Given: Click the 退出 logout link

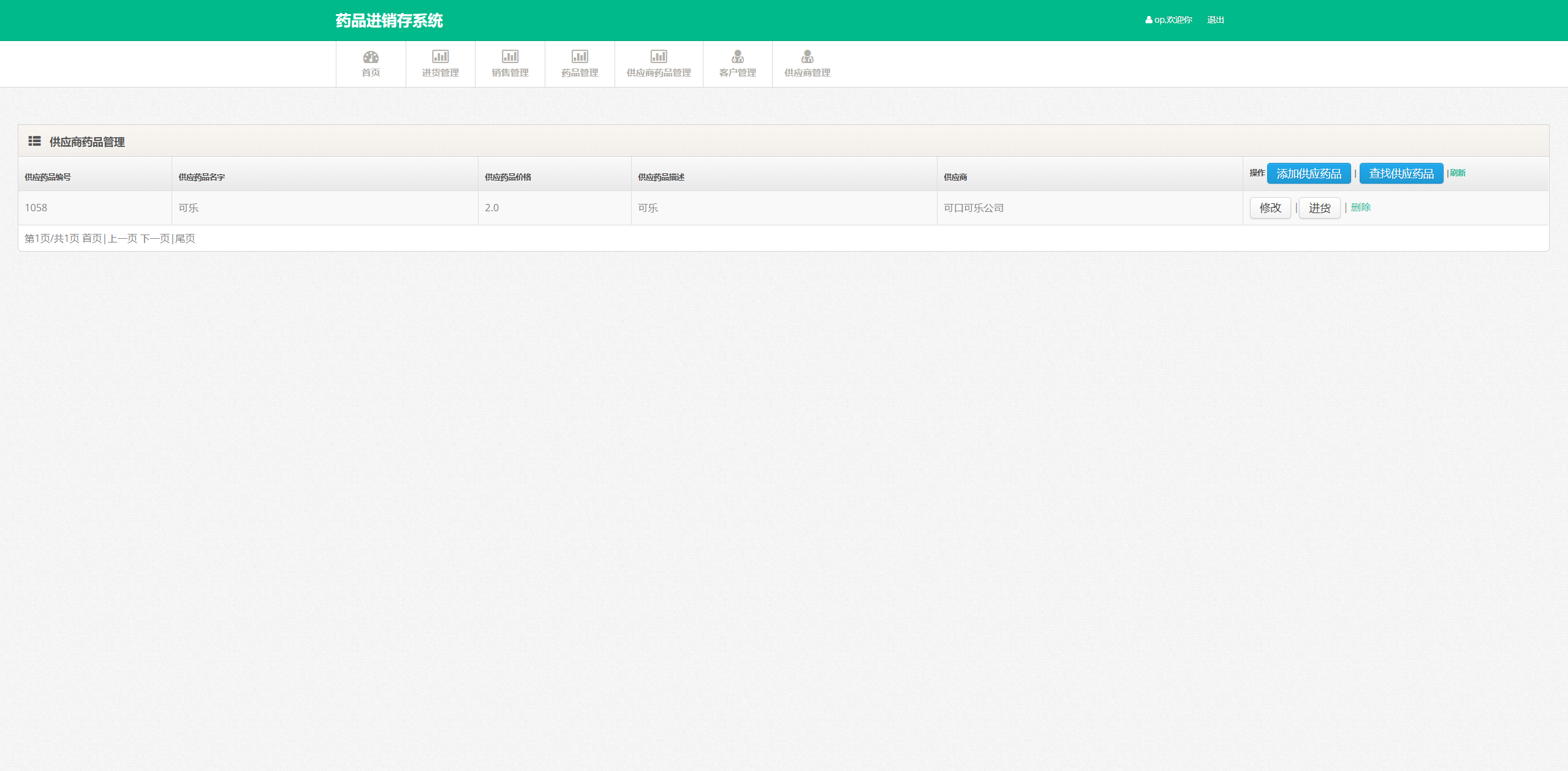Looking at the screenshot, I should click(1216, 20).
